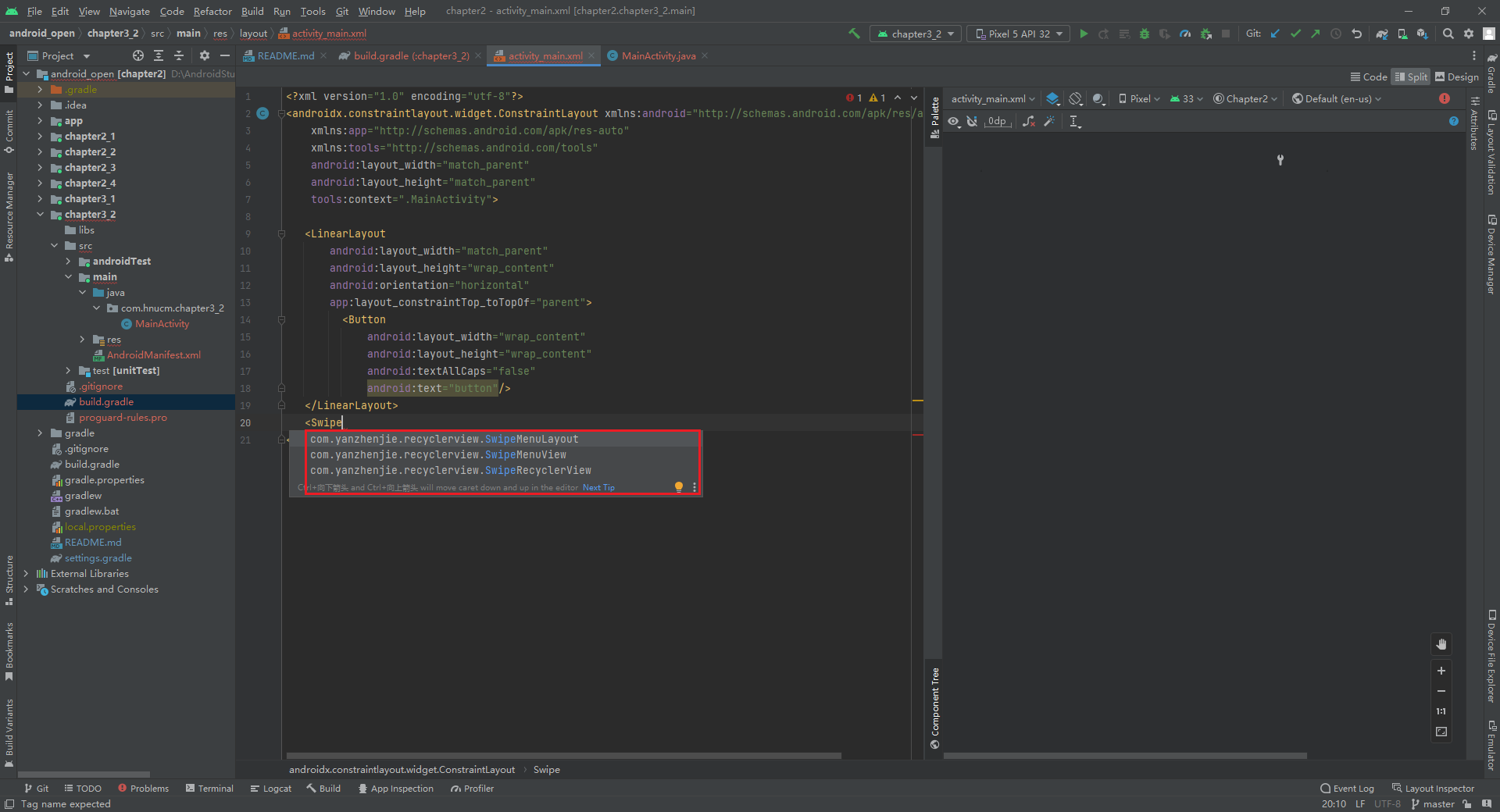Click zoom to fit screen icon

click(x=1441, y=732)
